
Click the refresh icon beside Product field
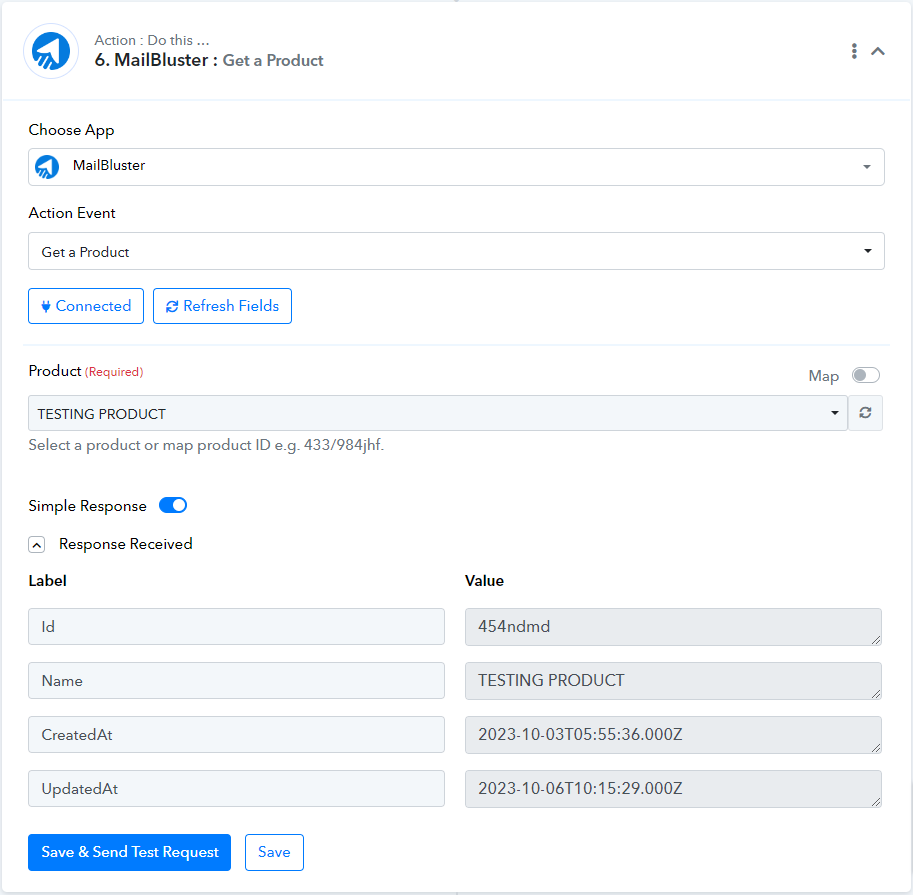pyautogui.click(x=865, y=413)
